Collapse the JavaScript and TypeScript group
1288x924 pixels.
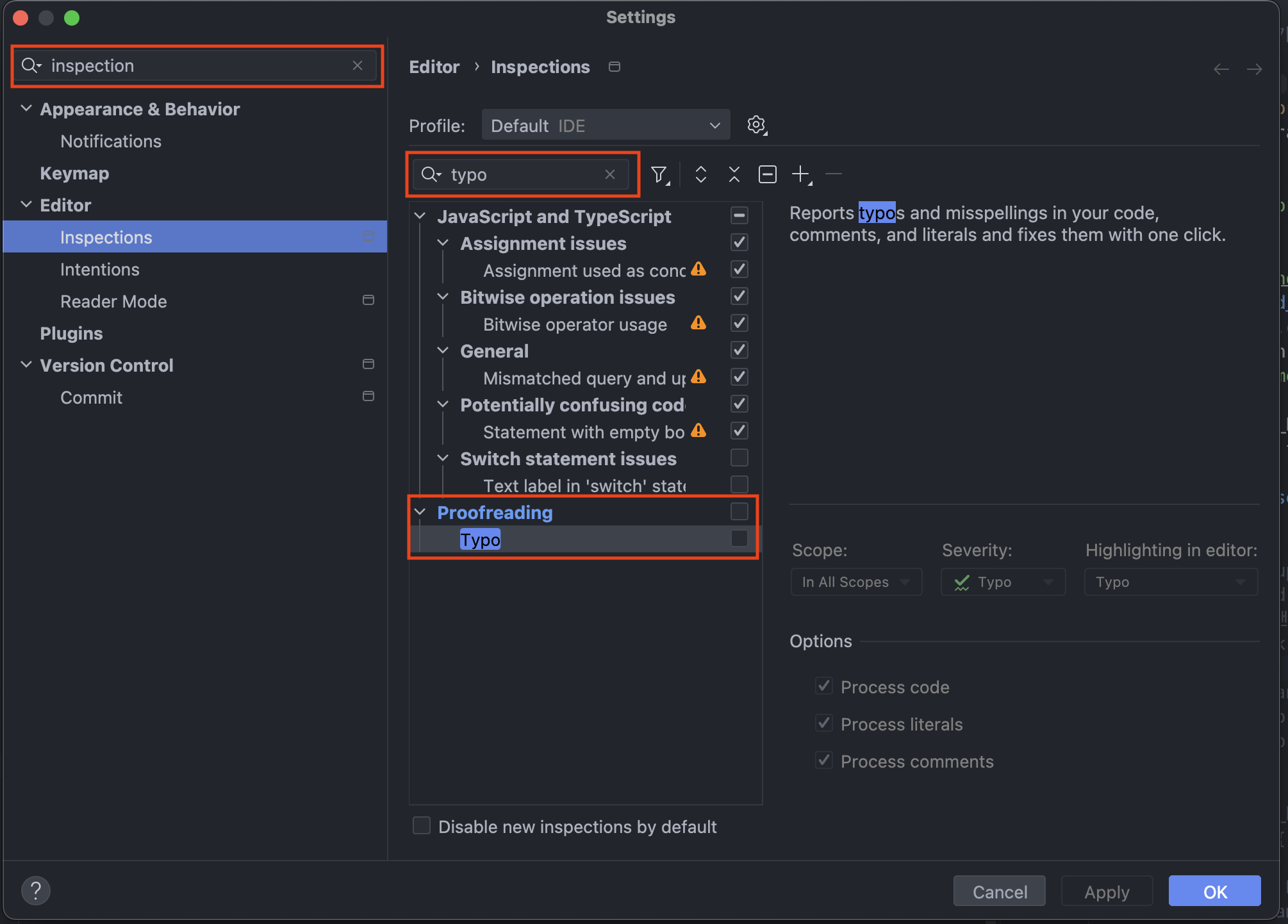point(420,217)
